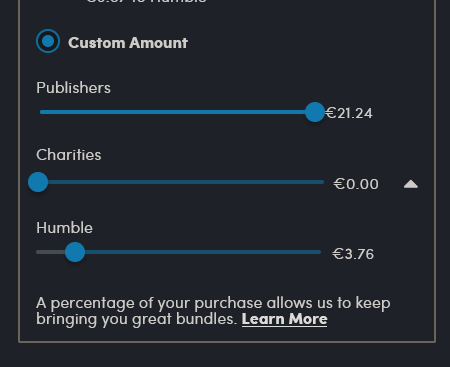
Task: Select the Custom Amount radio button
Action: click(48, 41)
